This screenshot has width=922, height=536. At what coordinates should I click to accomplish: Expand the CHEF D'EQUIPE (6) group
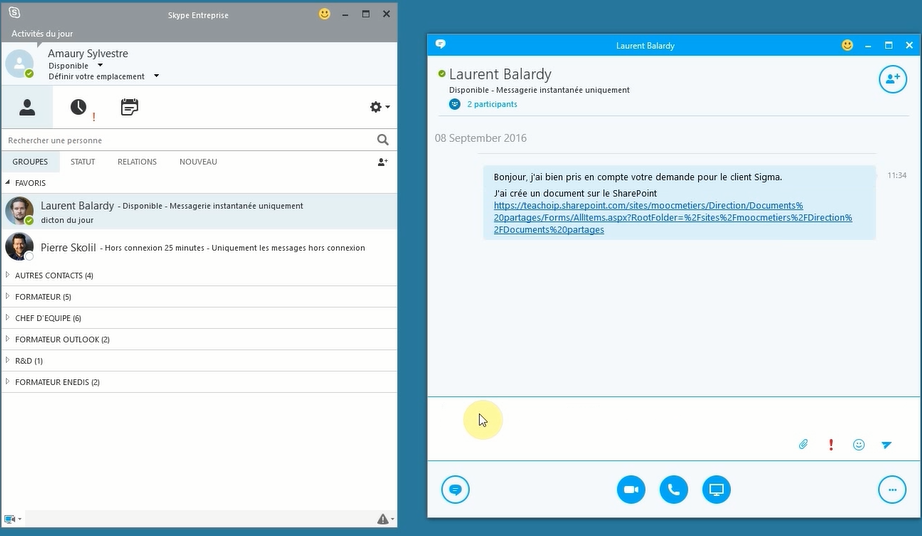pyautogui.click(x=8, y=317)
